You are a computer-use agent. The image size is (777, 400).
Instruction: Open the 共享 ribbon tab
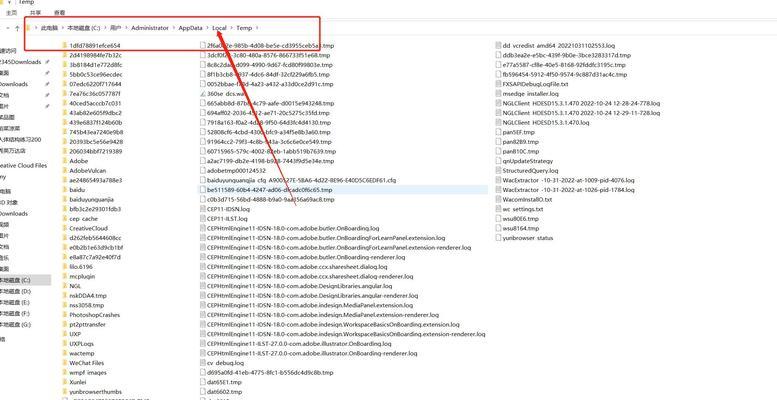pos(35,12)
